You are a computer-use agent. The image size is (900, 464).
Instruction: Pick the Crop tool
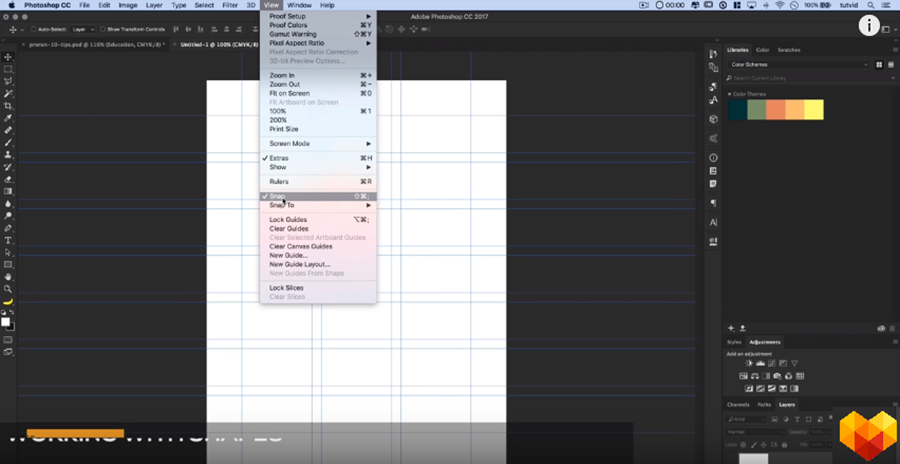8,105
